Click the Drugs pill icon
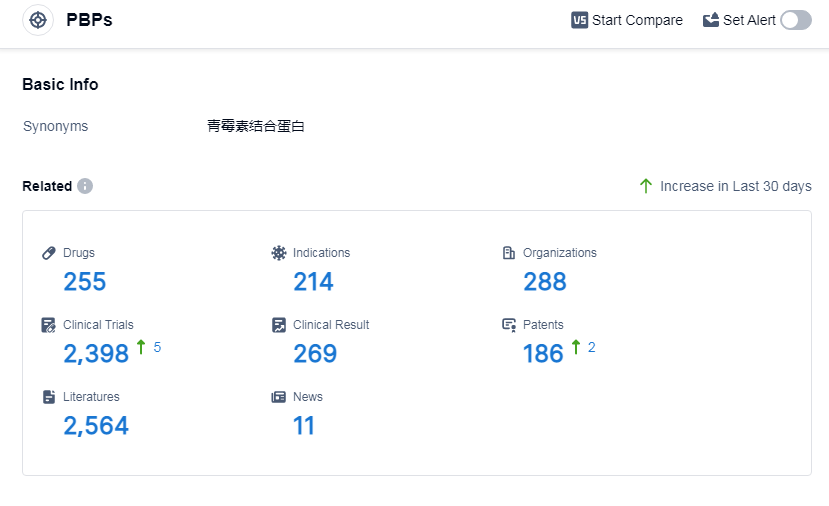The height and width of the screenshot is (506, 829). pos(49,253)
